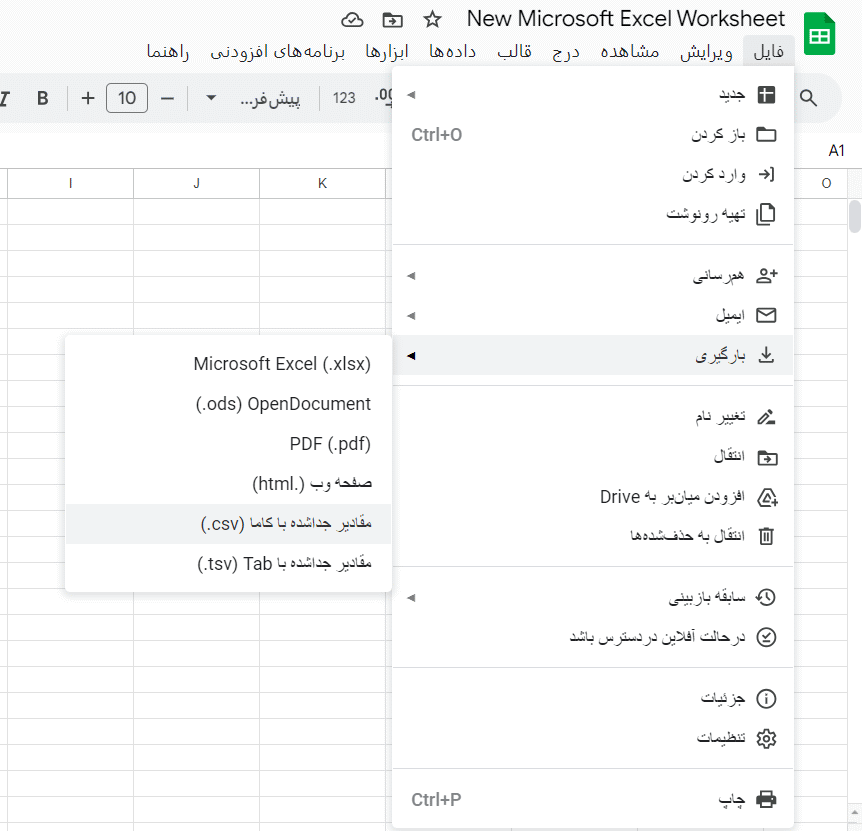Open the برنامه‌های افزودنی menu
The height and width of the screenshot is (831, 862).
(278, 52)
